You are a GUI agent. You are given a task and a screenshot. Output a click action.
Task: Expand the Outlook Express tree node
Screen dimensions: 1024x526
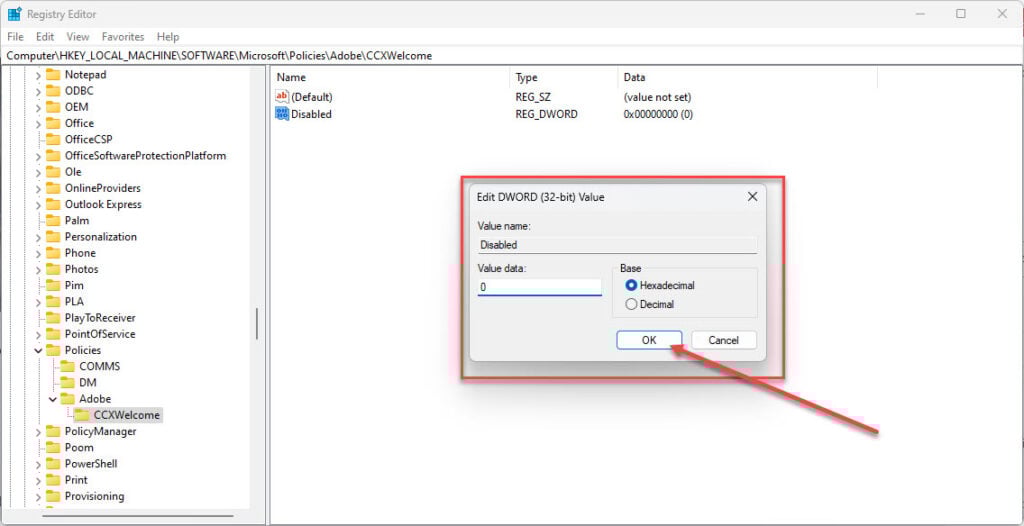[x=38, y=205]
